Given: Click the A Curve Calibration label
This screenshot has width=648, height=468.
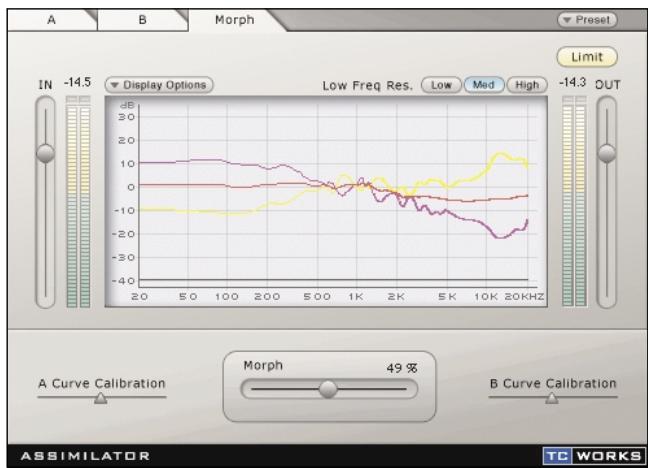Looking at the screenshot, I should pyautogui.click(x=102, y=384).
